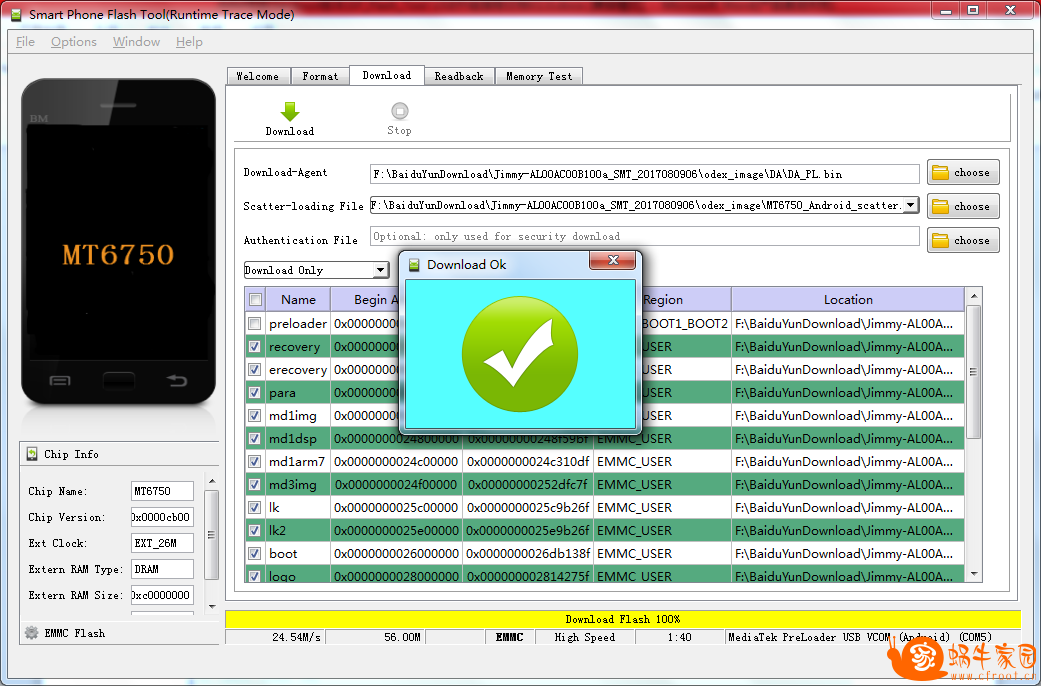Click the Extern RAM Type field DRAM
Image resolution: width=1041 pixels, height=686 pixels.
(162, 569)
